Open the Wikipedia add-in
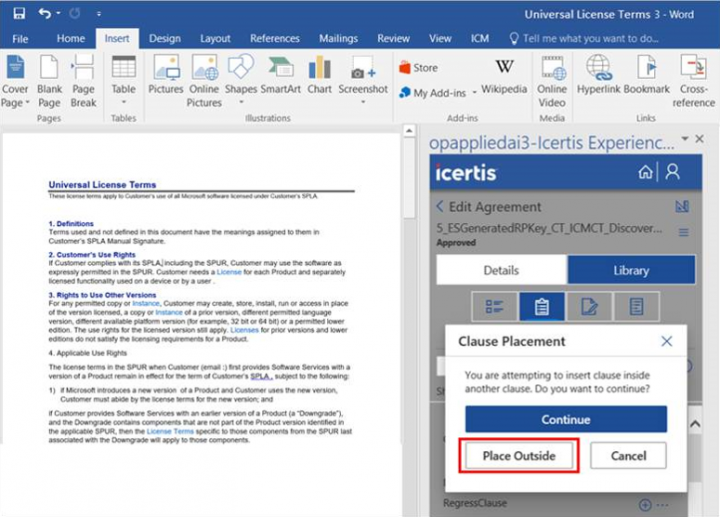Viewport: 720px width, 517px height. (504, 76)
